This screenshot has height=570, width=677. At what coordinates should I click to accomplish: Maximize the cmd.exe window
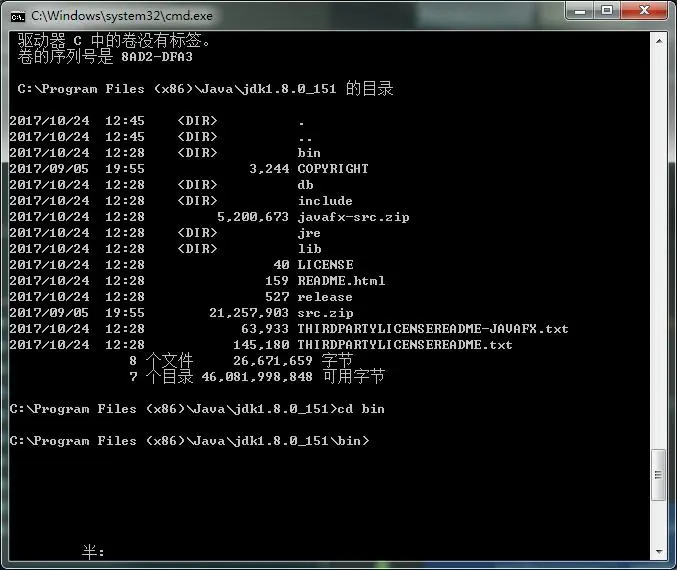pyautogui.click(x=607, y=11)
